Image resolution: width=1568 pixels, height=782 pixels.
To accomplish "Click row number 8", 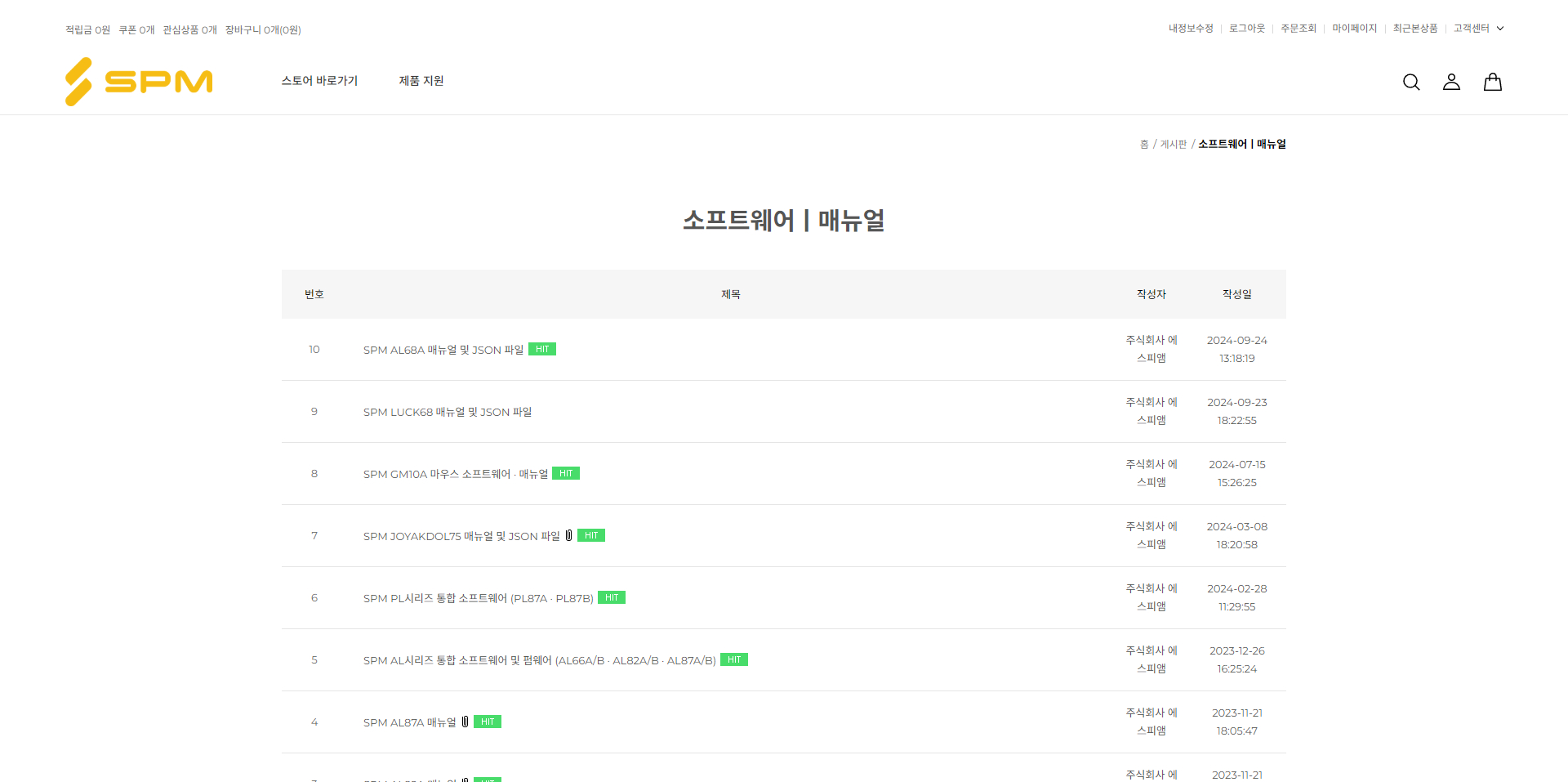I will point(314,473).
